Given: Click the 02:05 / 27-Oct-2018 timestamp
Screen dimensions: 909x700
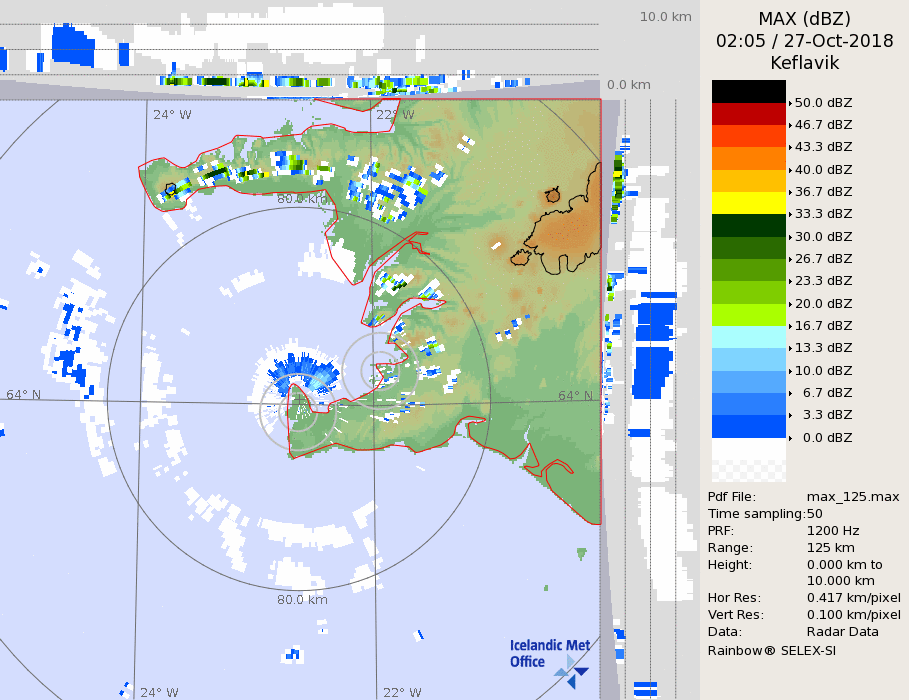Looking at the screenshot, I should (x=804, y=41).
